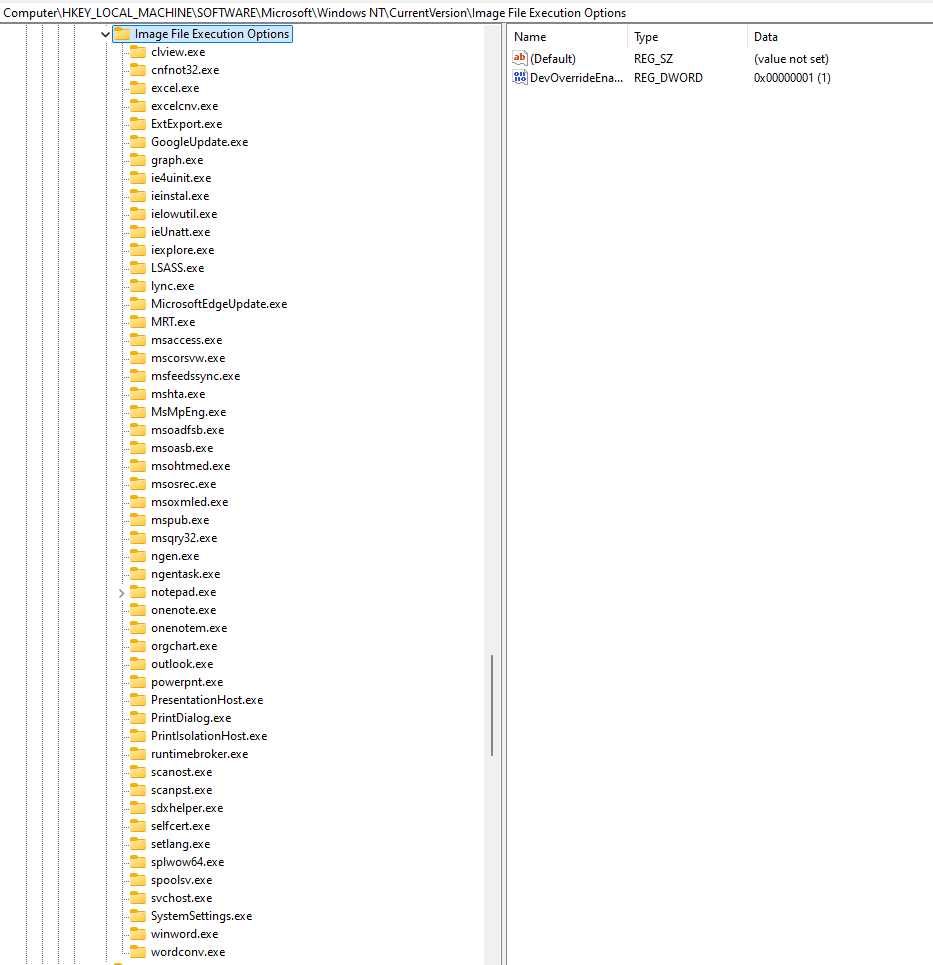The image size is (933, 965).
Task: Click the powerpnt.exe folder icon
Action: (138, 682)
